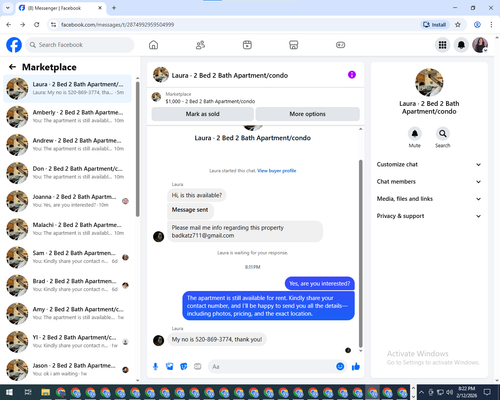Go back from the Marketplace chat list
This screenshot has width=500, height=400.
point(12,67)
